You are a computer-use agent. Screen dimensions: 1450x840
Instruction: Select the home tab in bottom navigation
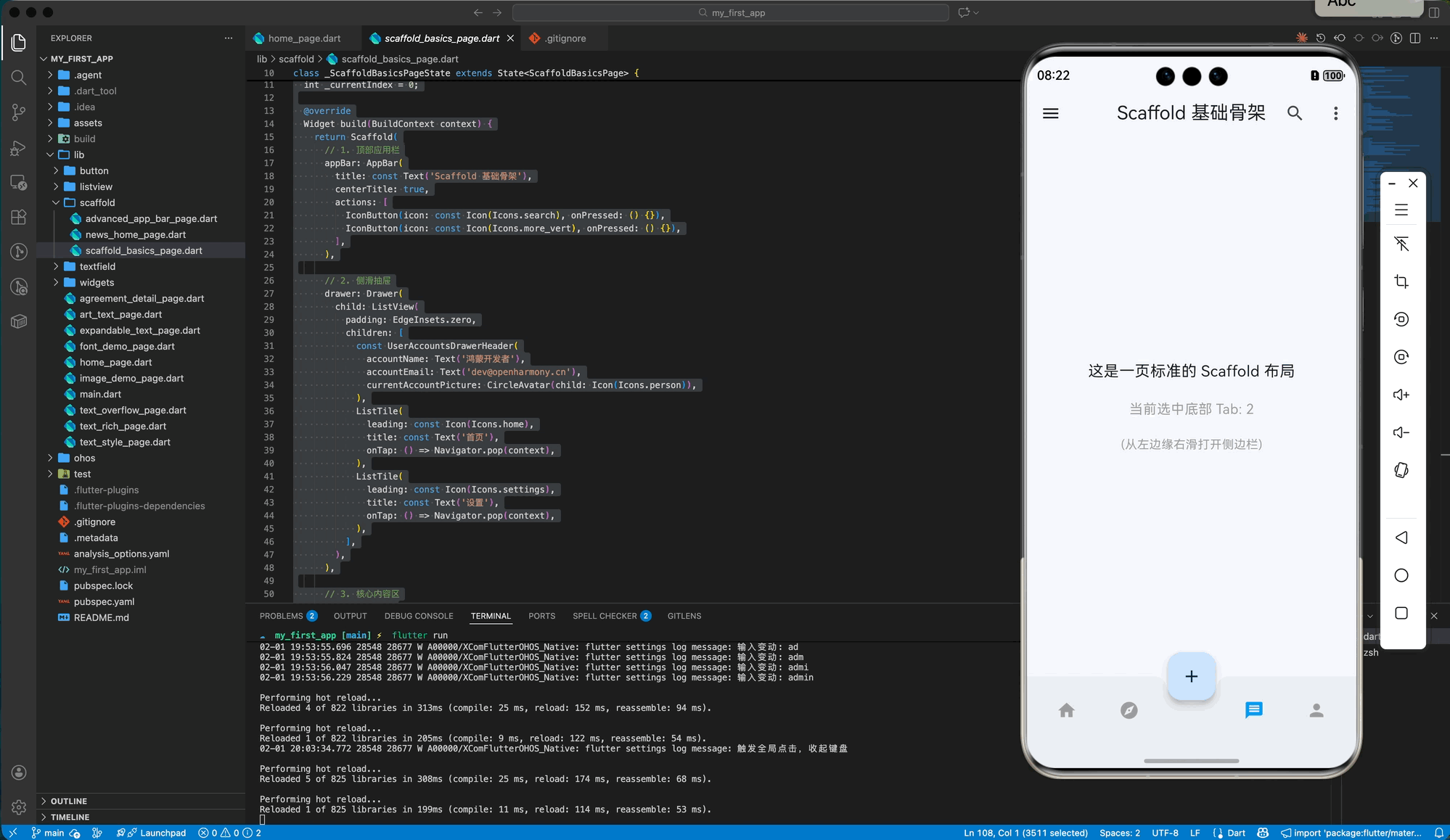[1066, 710]
